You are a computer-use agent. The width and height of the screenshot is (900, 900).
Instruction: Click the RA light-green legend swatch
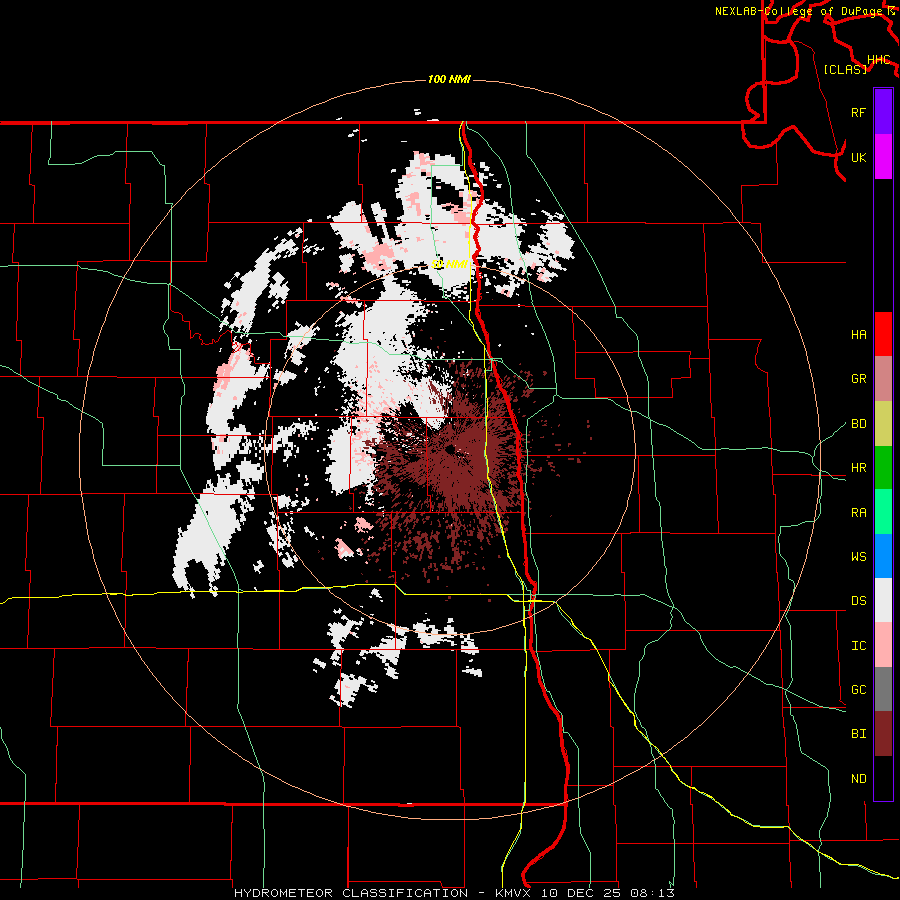pos(883,512)
